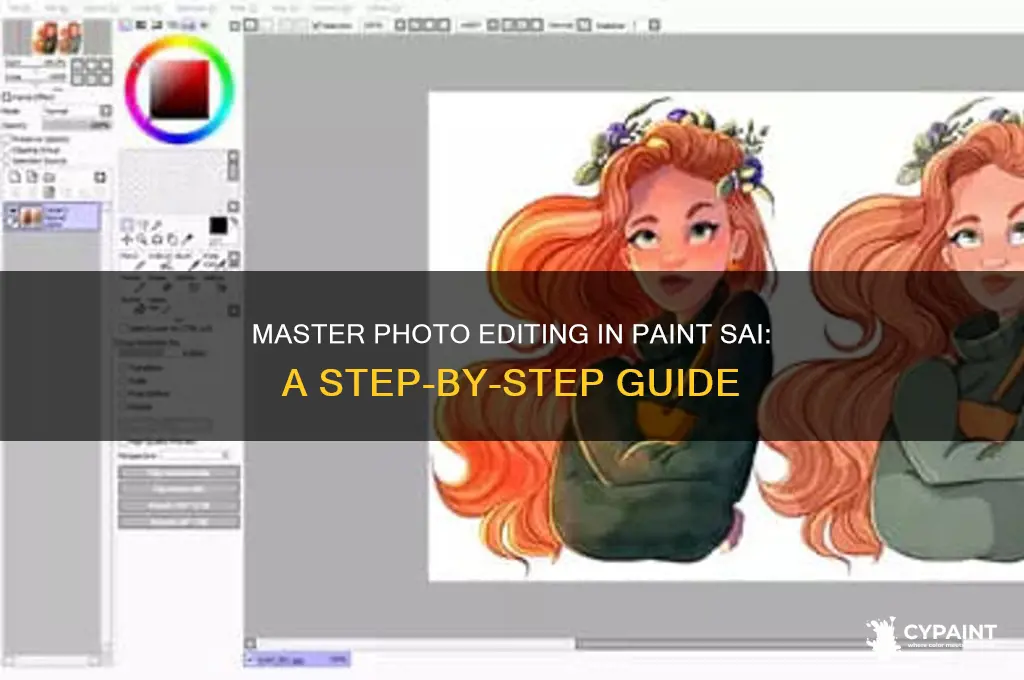
Task: Select the Move tool
Action: pos(127,240)
